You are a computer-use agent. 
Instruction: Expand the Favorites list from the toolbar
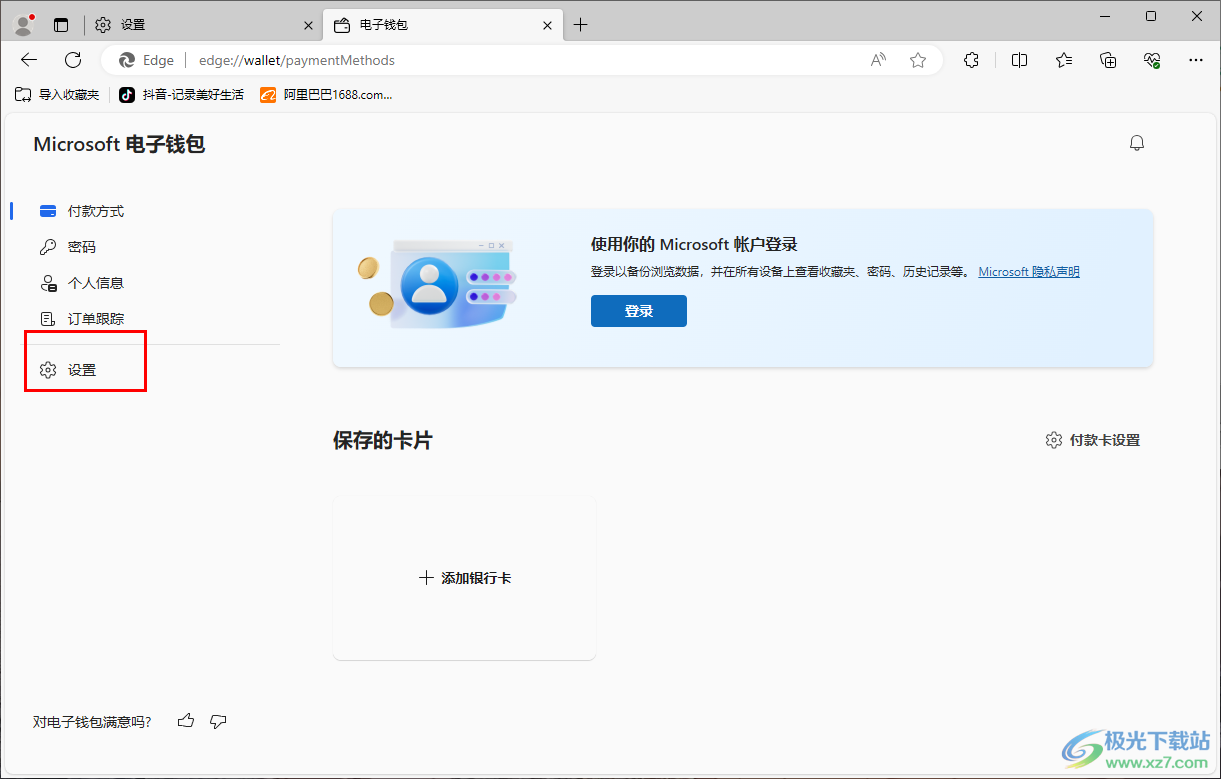(1063, 60)
